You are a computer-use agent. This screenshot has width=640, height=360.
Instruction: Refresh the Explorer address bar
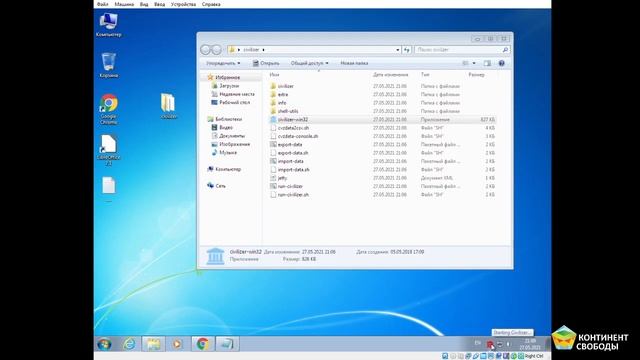tap(407, 50)
